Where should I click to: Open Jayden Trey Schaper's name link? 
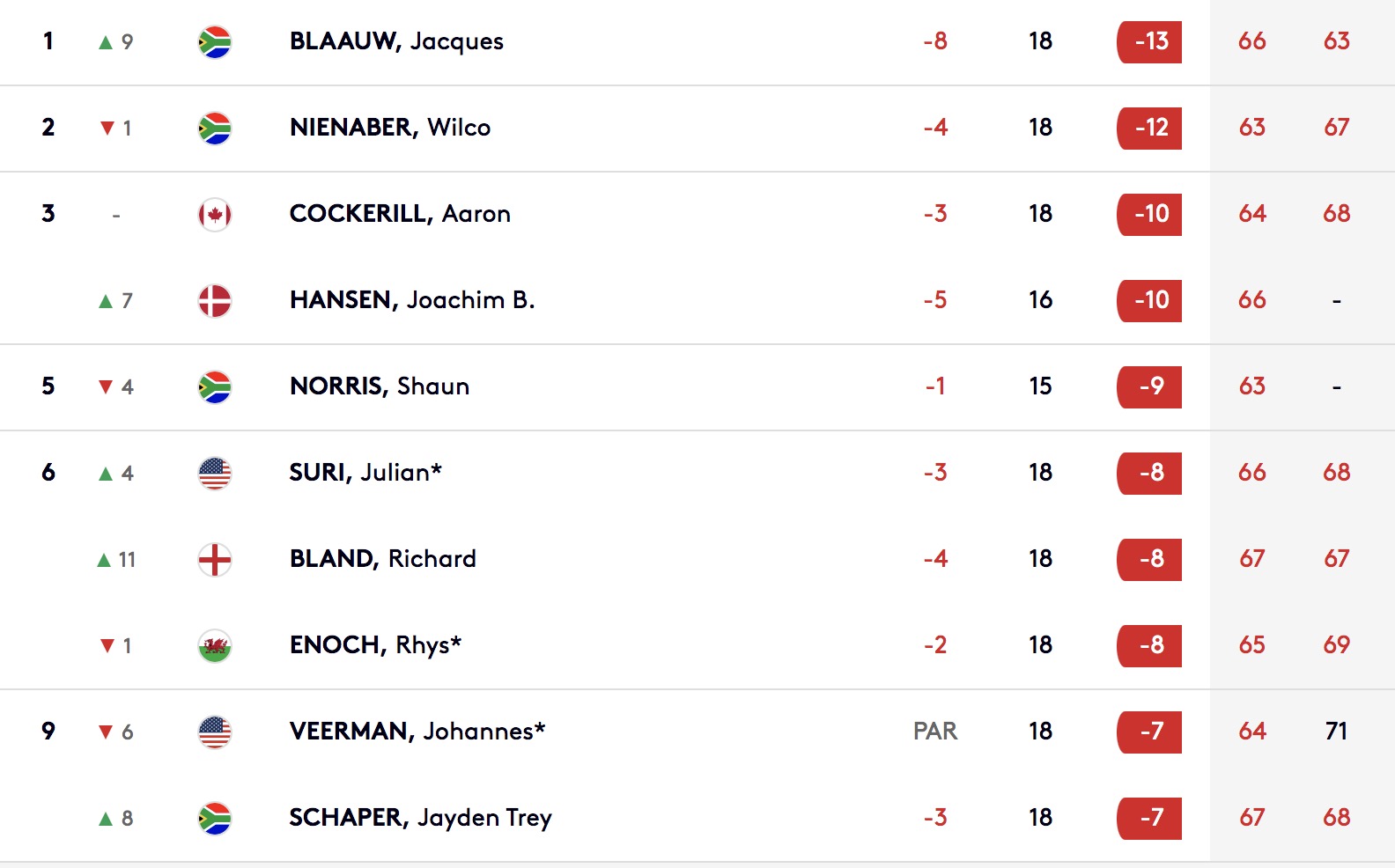[421, 818]
